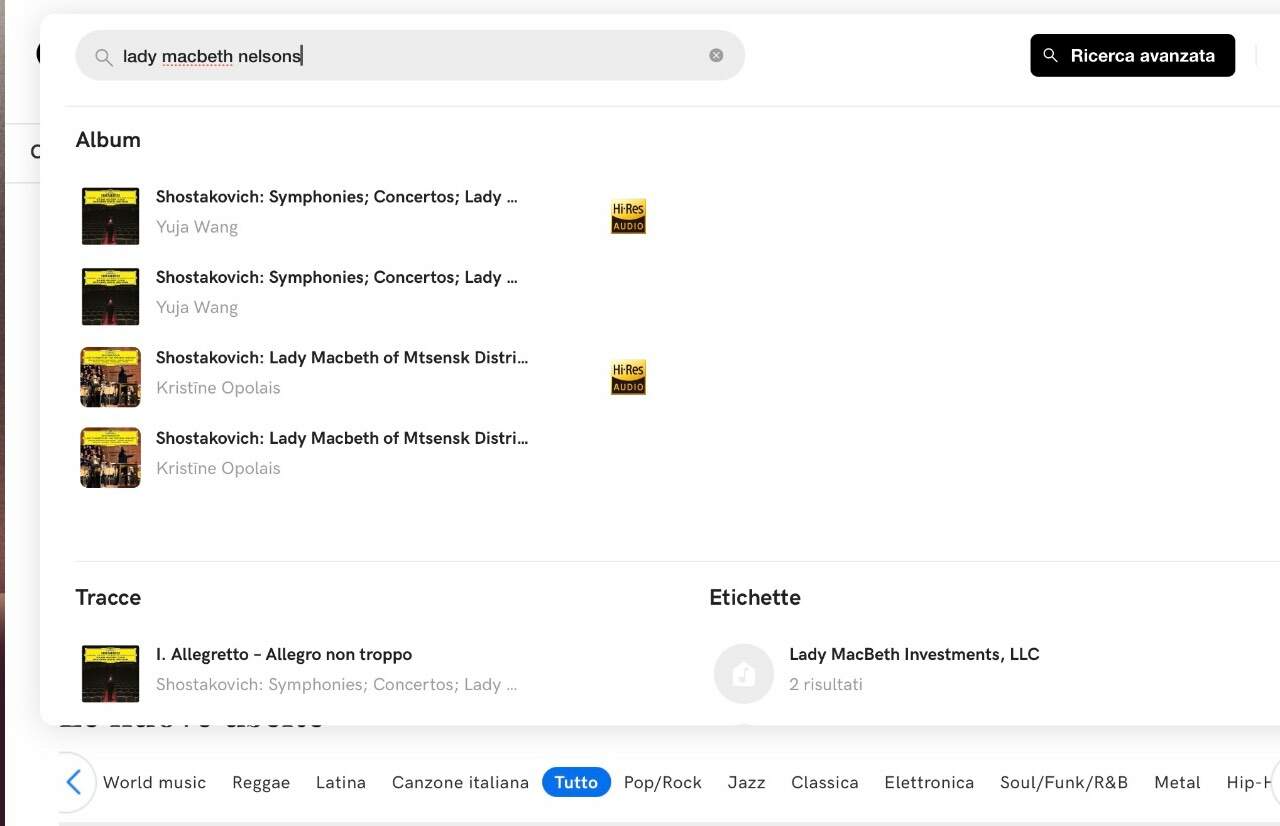Open the first Shostakovich Symphonies album cover
The width and height of the screenshot is (1280, 826).
110,216
